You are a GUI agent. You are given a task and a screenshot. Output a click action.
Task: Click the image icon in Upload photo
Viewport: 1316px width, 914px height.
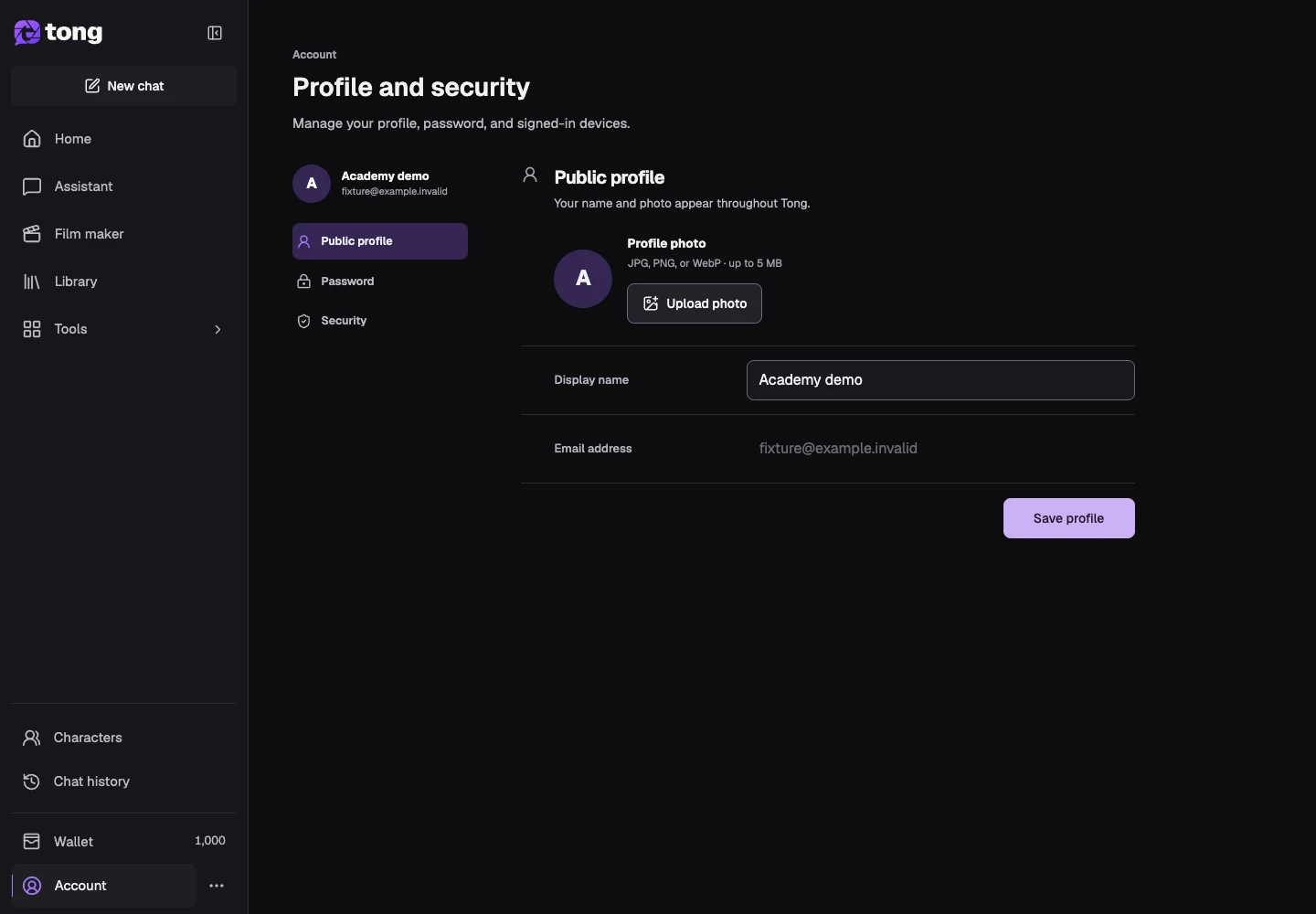(x=651, y=303)
